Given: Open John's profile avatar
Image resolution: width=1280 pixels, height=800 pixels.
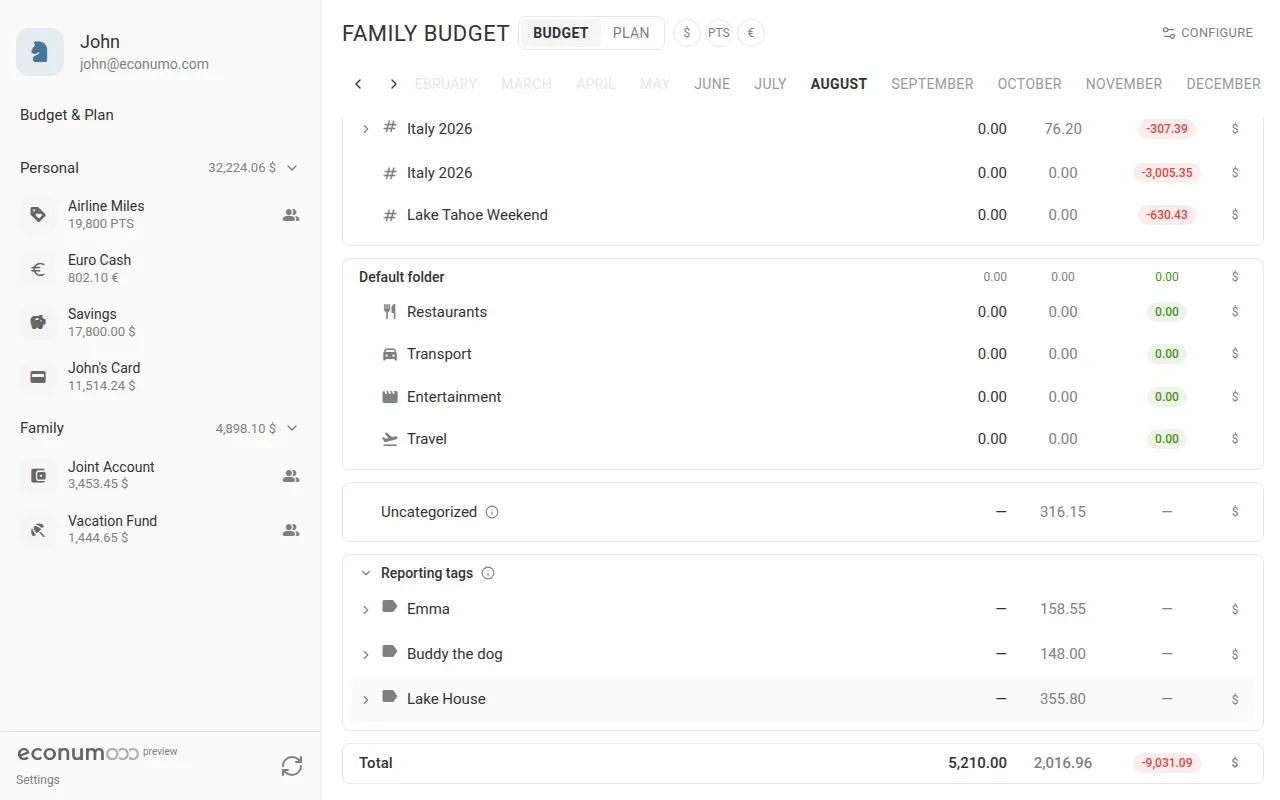Looking at the screenshot, I should click(40, 52).
